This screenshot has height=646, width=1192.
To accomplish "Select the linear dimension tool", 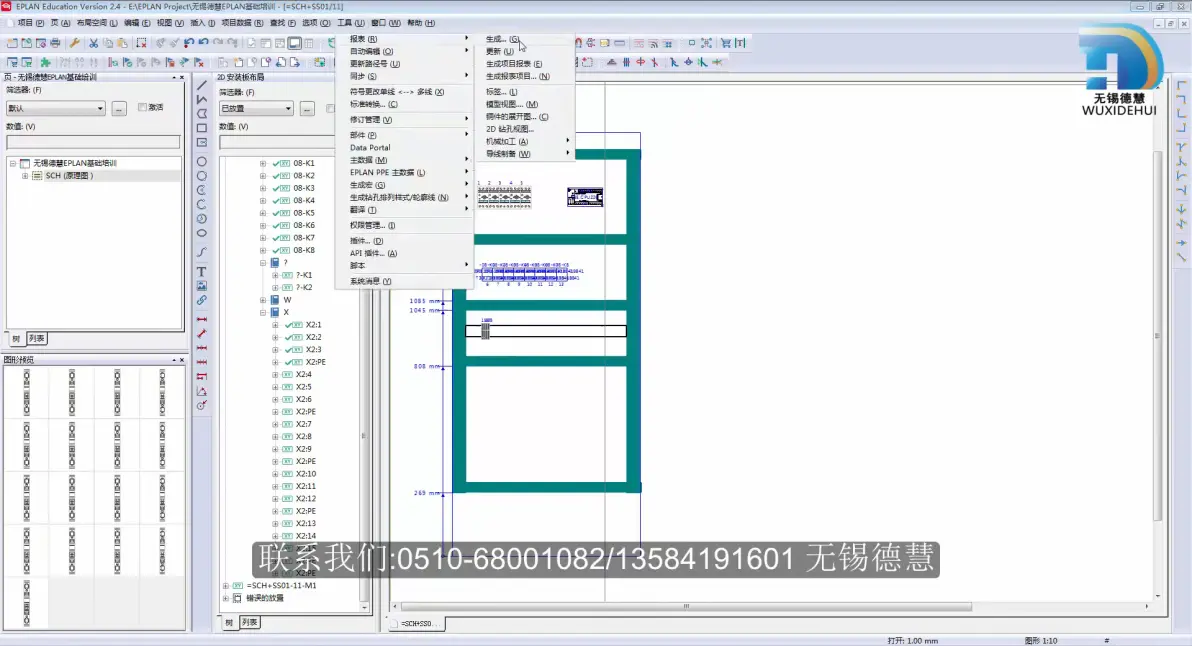I will [201, 319].
